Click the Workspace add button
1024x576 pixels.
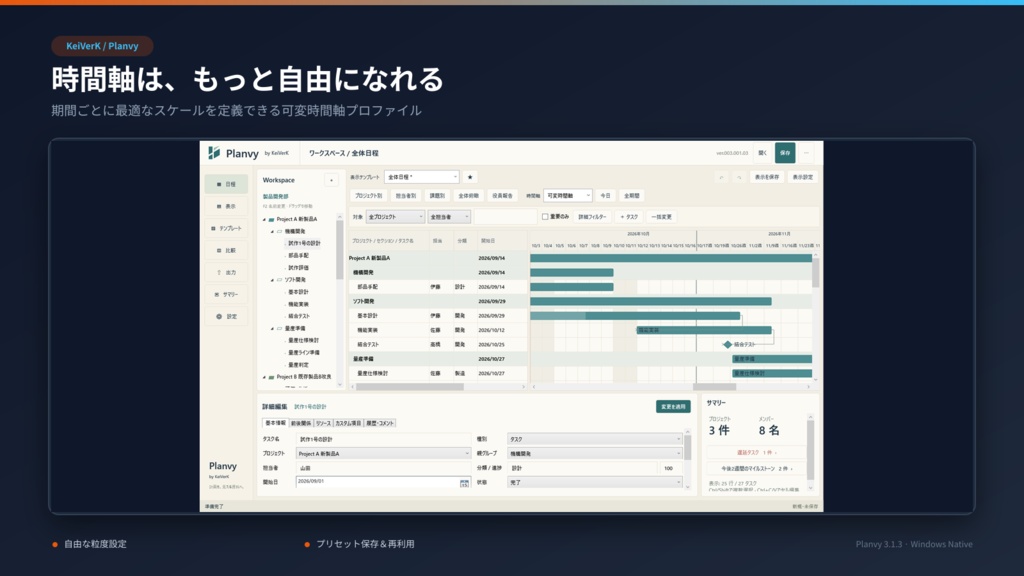(x=331, y=180)
